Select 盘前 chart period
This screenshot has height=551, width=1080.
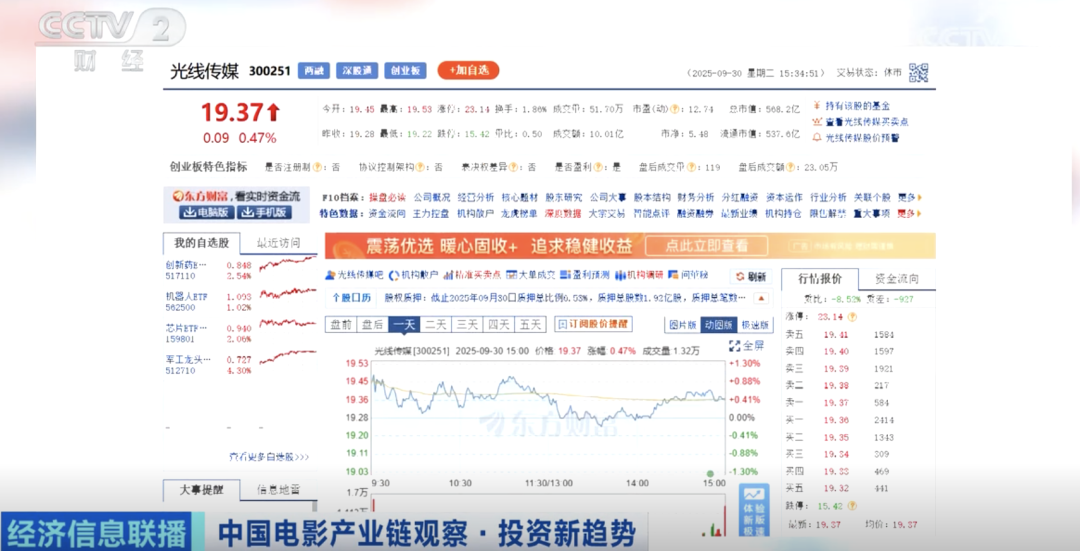[341, 324]
